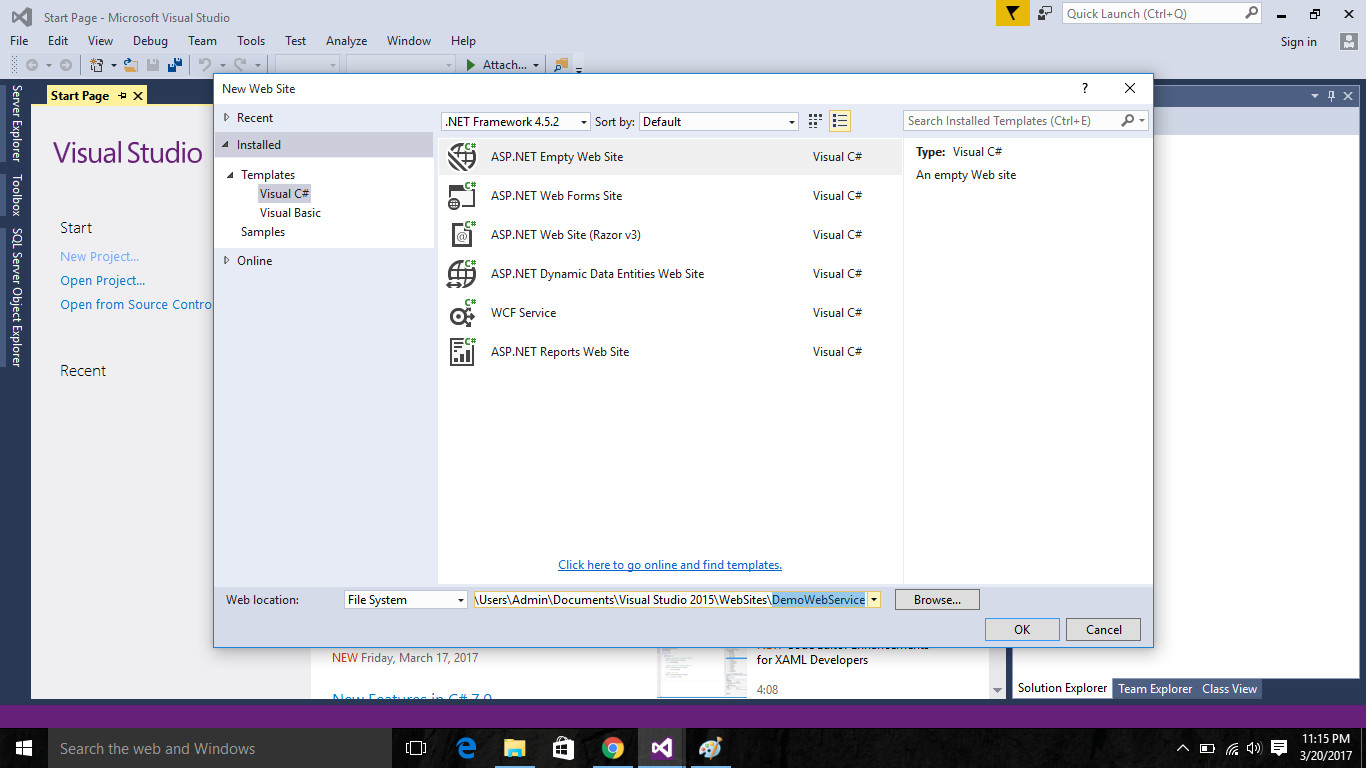1366x768 pixels.
Task: Open the Web location type dropdown
Action: click(x=461, y=600)
